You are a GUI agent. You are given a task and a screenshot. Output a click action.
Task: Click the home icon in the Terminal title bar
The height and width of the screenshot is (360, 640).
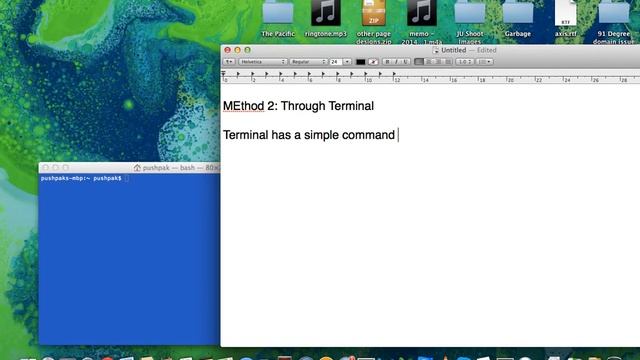point(137,168)
